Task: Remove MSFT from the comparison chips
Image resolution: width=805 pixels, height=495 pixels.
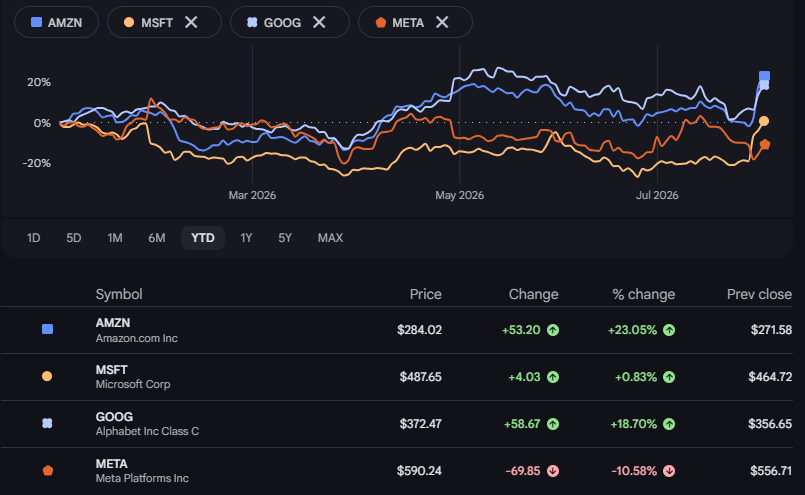Action: 191,22
